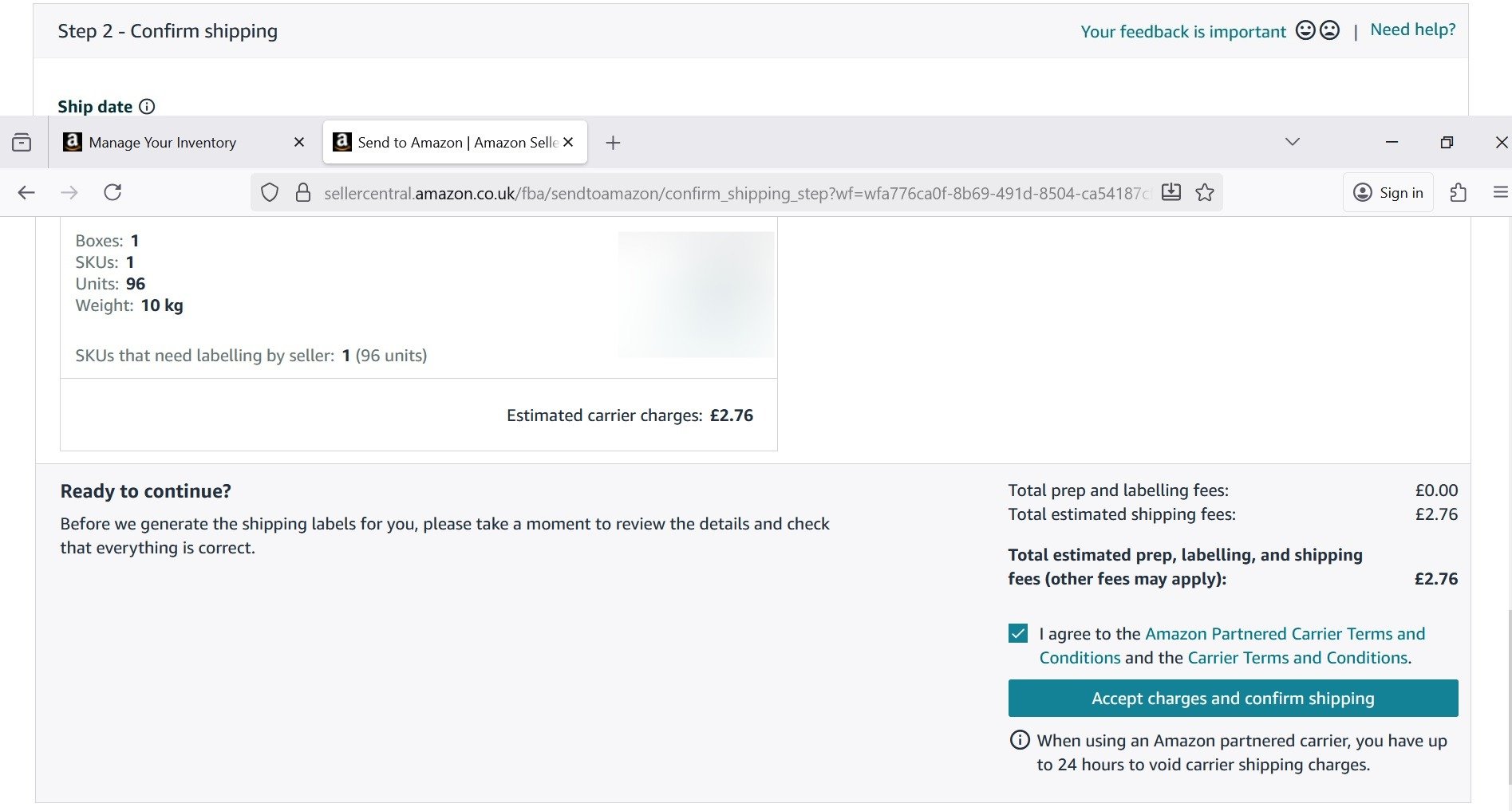1512x811 pixels.
Task: Reload the current page
Action: click(113, 192)
